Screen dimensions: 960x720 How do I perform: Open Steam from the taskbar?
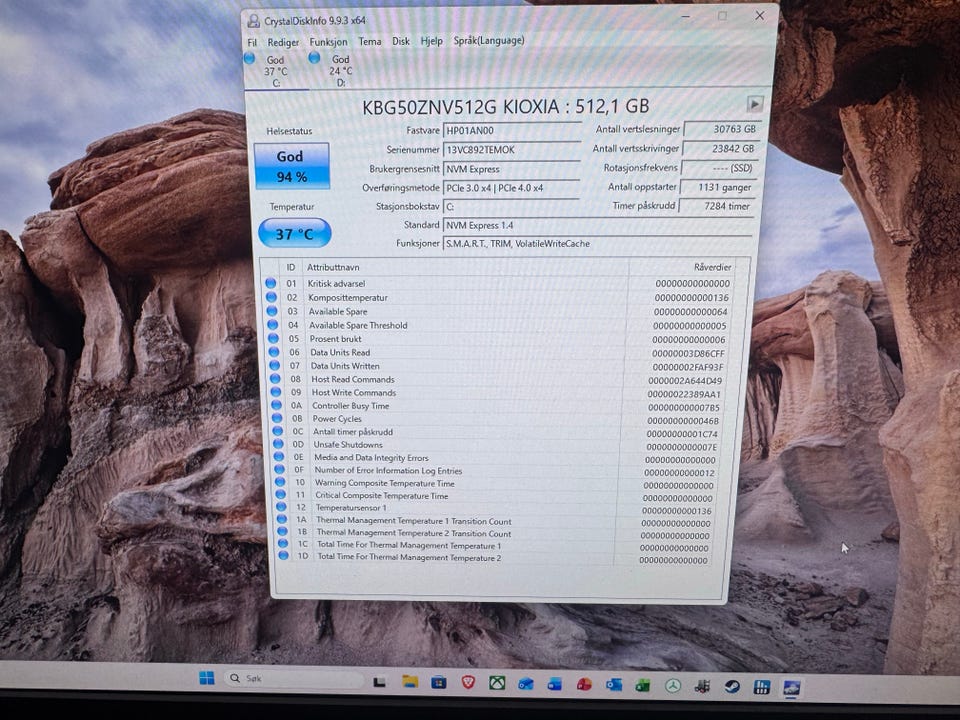tap(732, 686)
